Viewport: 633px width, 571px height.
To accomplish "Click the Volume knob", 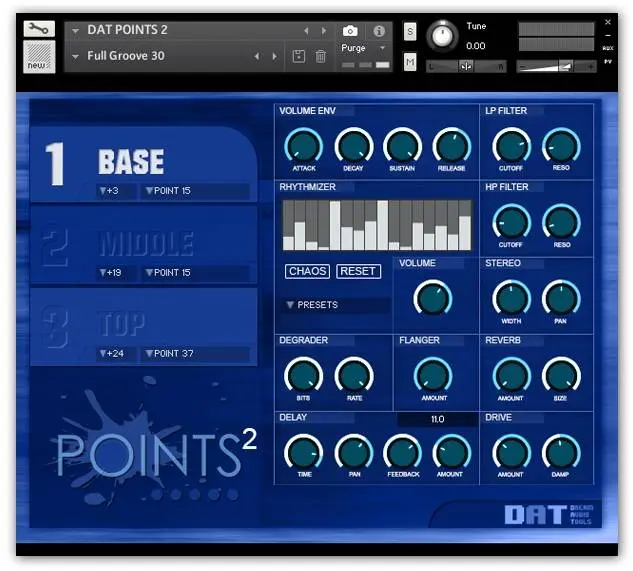I will pos(433,298).
